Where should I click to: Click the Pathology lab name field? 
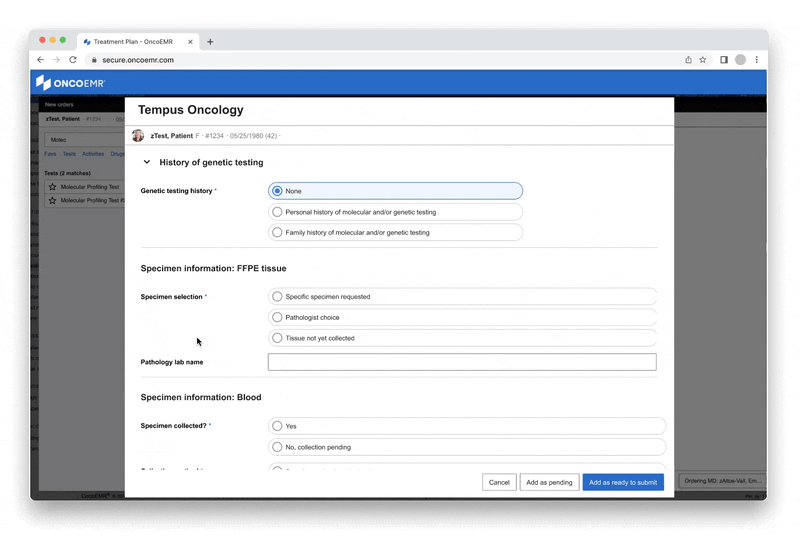coord(462,362)
